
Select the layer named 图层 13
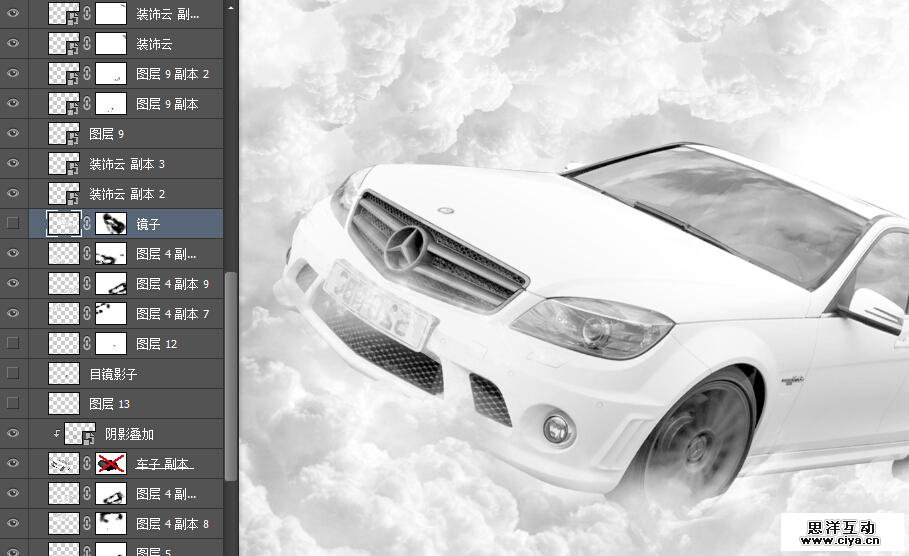tap(109, 404)
